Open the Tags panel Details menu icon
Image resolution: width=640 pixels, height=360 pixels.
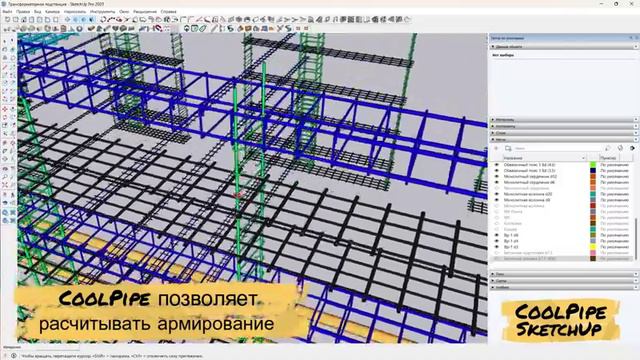coord(632,148)
